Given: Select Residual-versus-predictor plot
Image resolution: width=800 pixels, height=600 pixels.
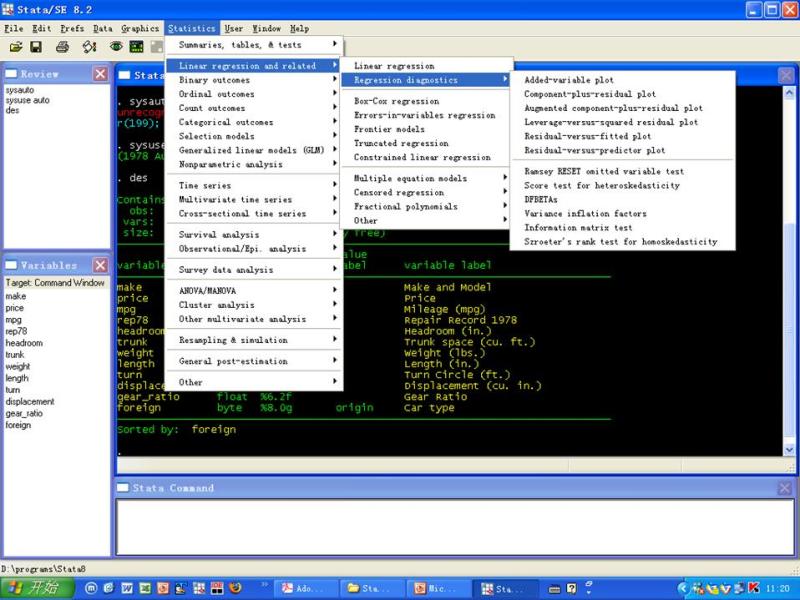Looking at the screenshot, I should click(622, 151).
